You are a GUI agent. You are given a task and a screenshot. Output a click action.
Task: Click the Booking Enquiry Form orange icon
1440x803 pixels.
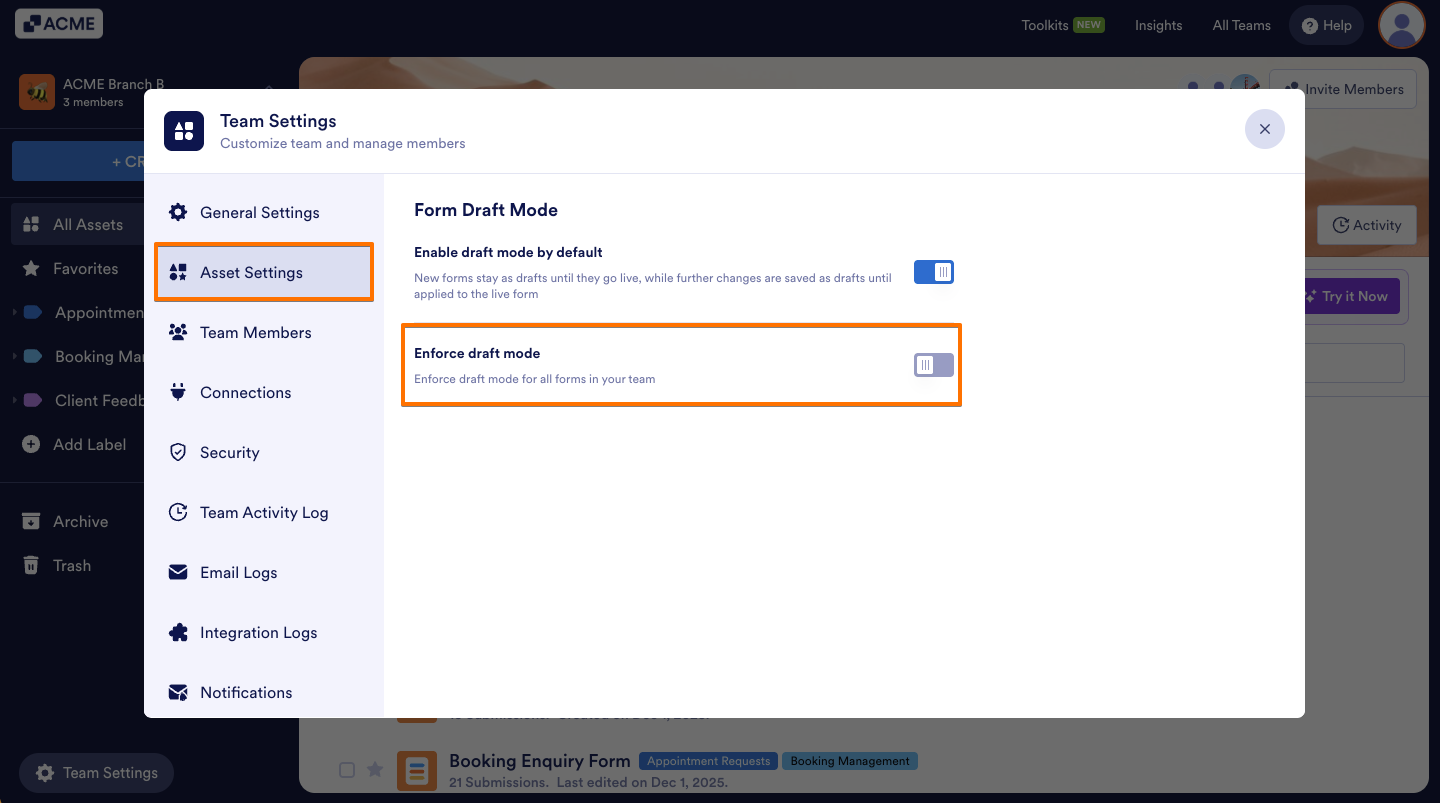pyautogui.click(x=417, y=770)
